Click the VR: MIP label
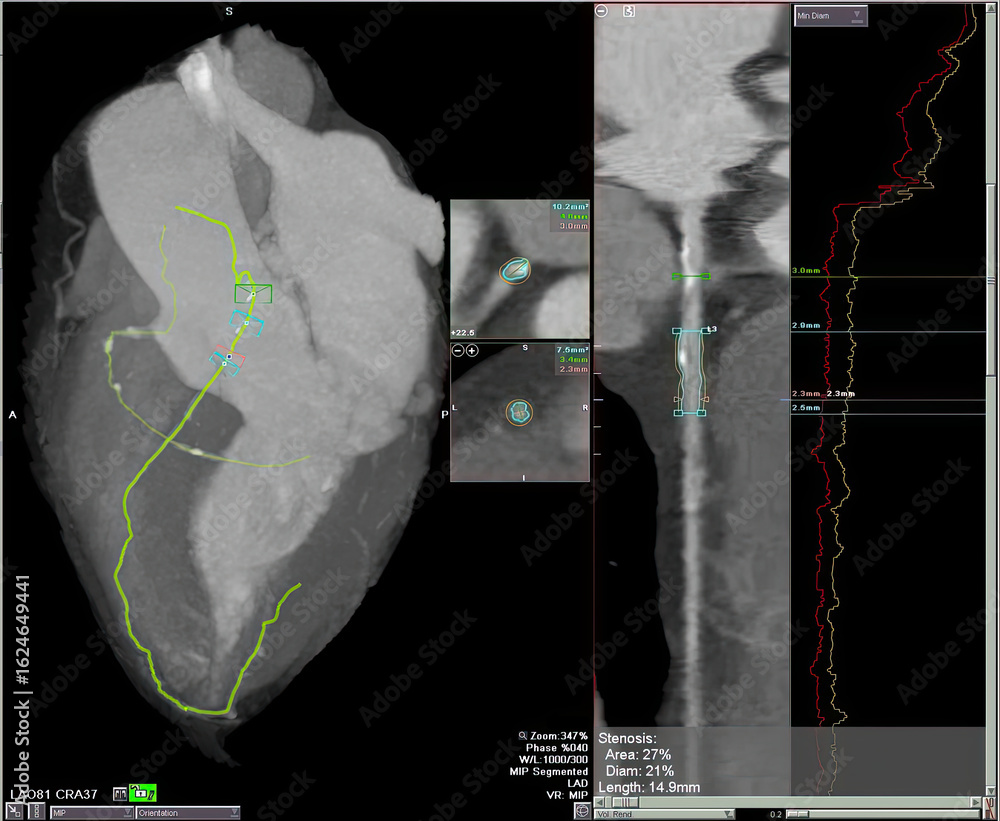Image resolution: width=1000 pixels, height=821 pixels. click(x=567, y=795)
